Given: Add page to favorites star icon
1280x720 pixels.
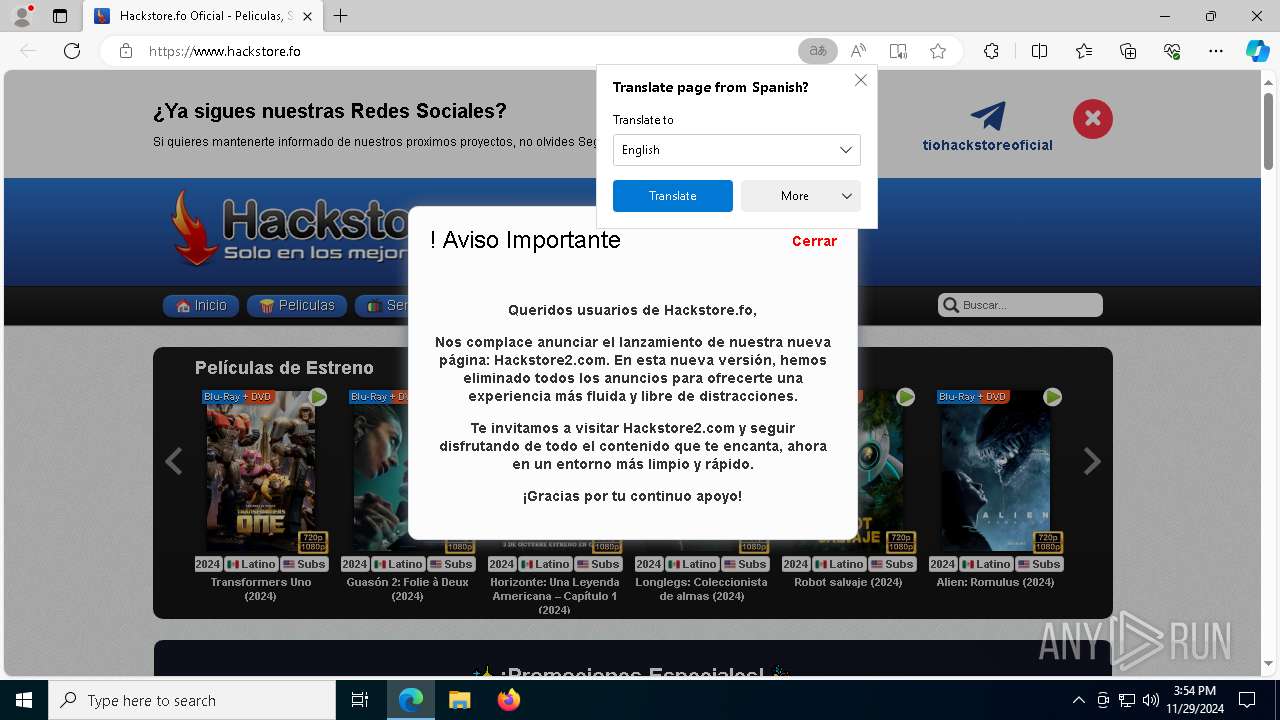Looking at the screenshot, I should (x=938, y=51).
